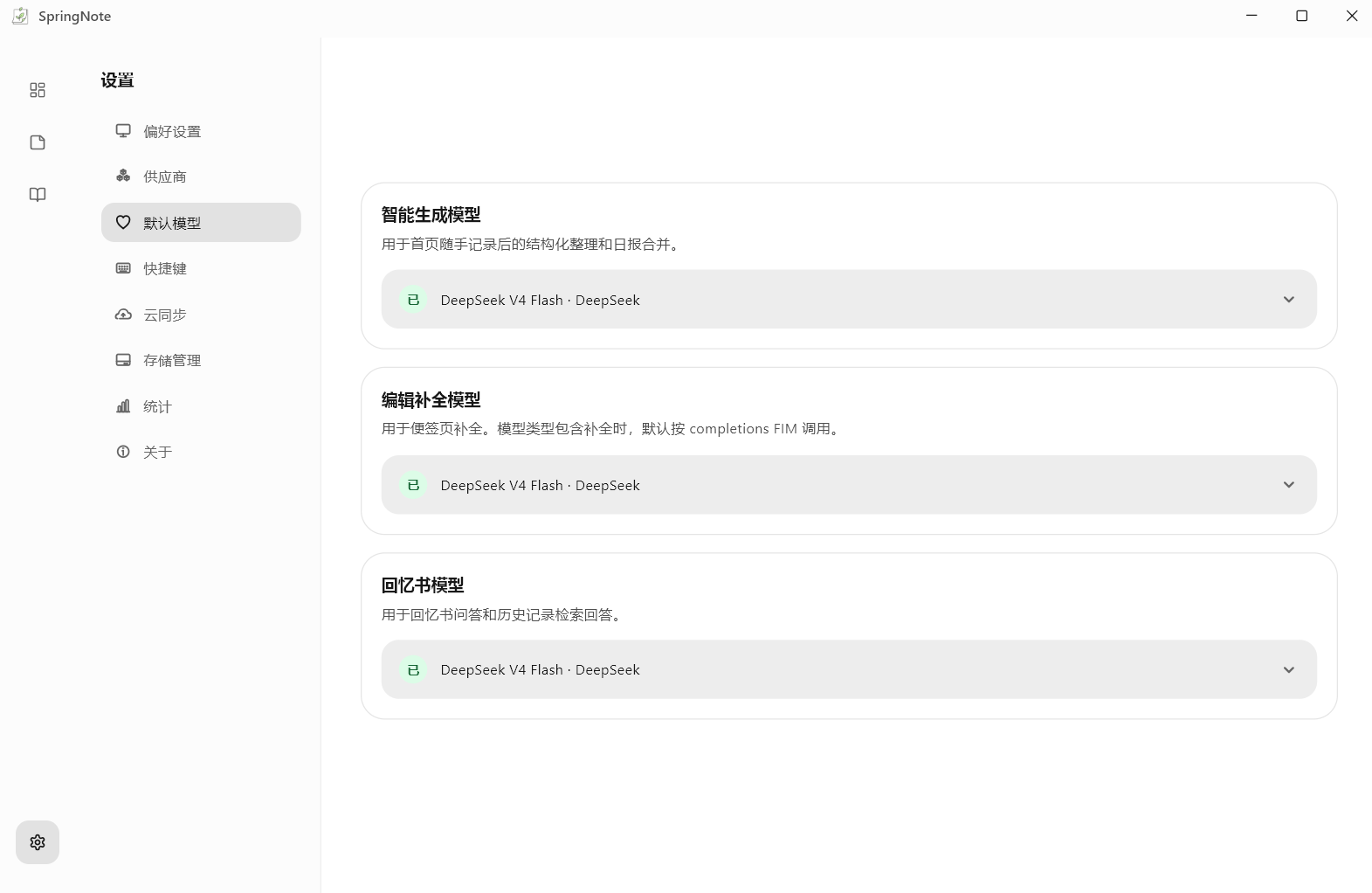
Task: Go to 偏好设置 settings section
Action: [201, 131]
